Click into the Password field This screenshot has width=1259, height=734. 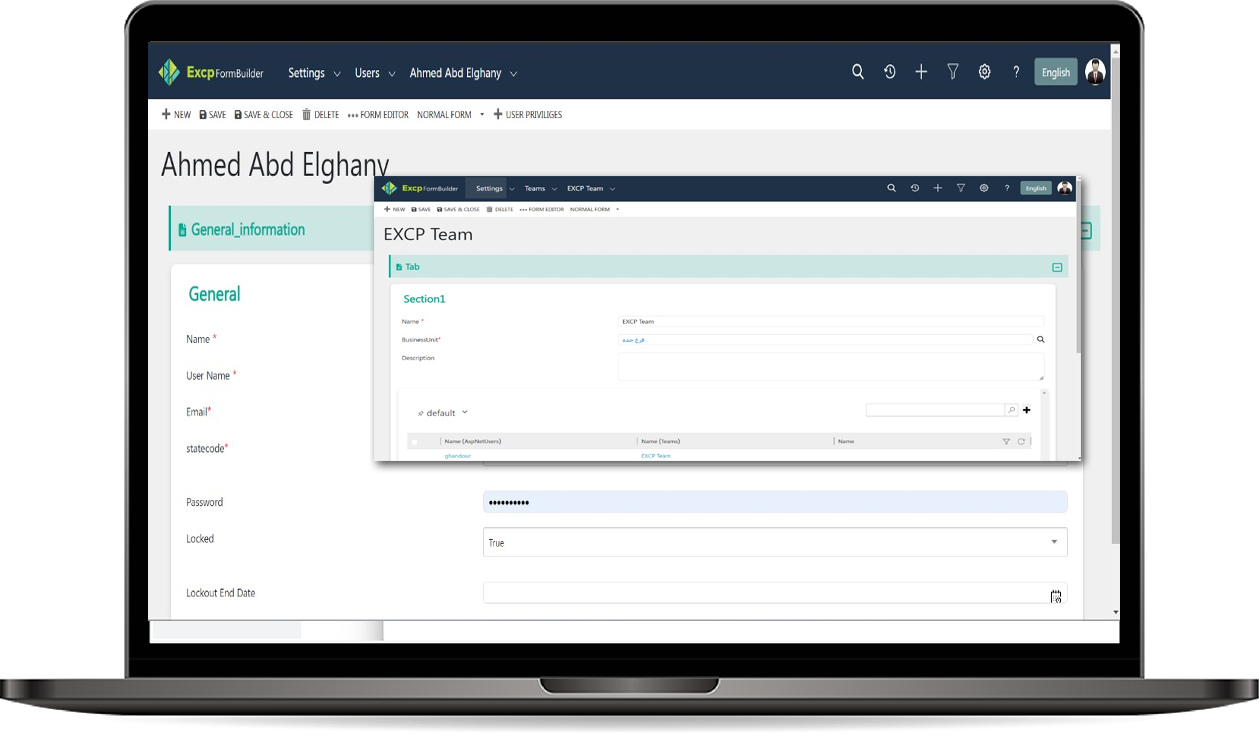pos(774,502)
